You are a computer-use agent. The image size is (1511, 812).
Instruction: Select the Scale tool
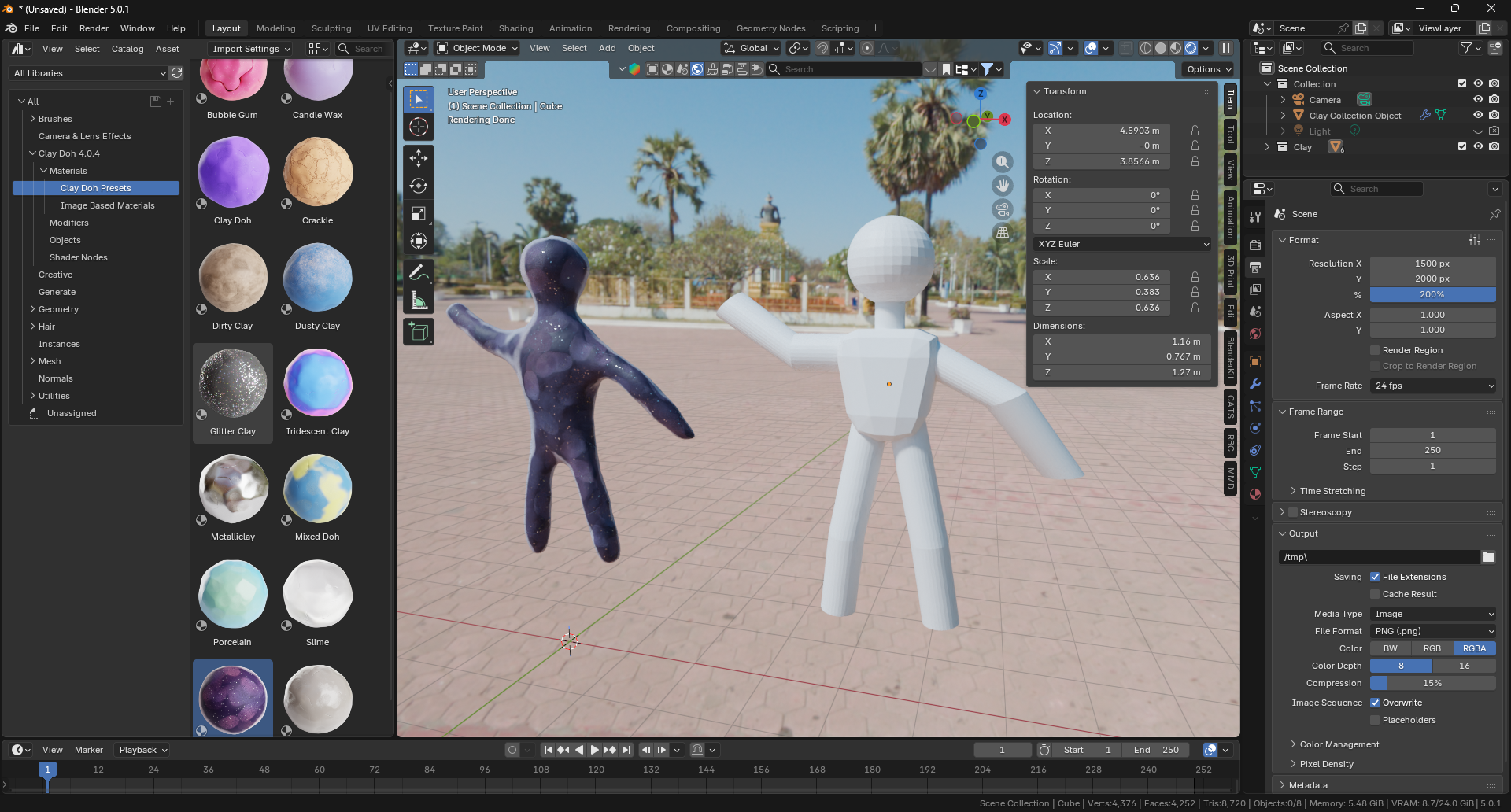tap(419, 213)
